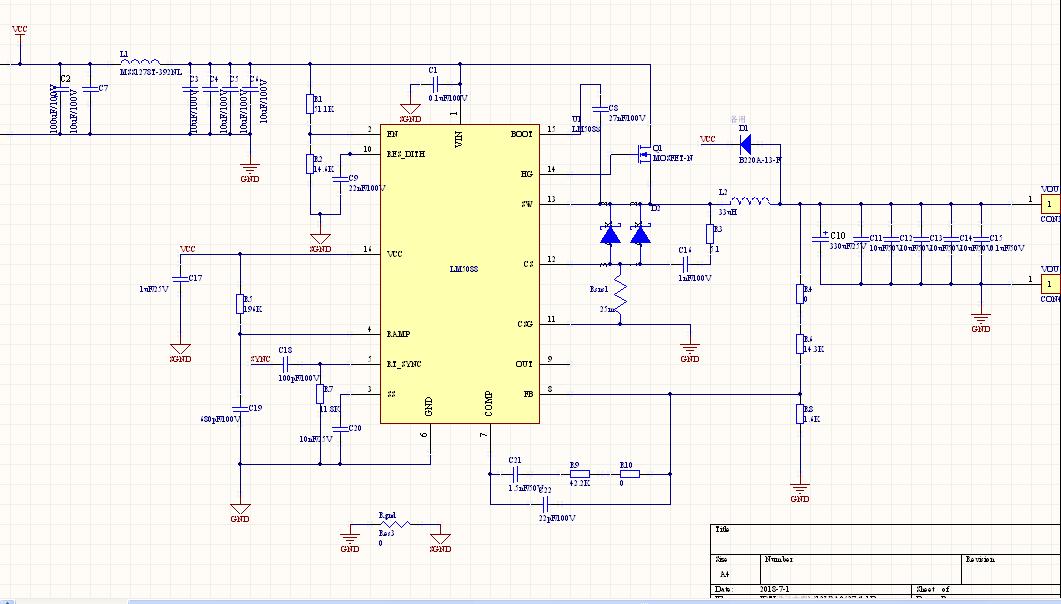Viewport: 1061px width, 604px height.
Task: Select resistor R10 in the compensation loop
Action: pos(629,474)
